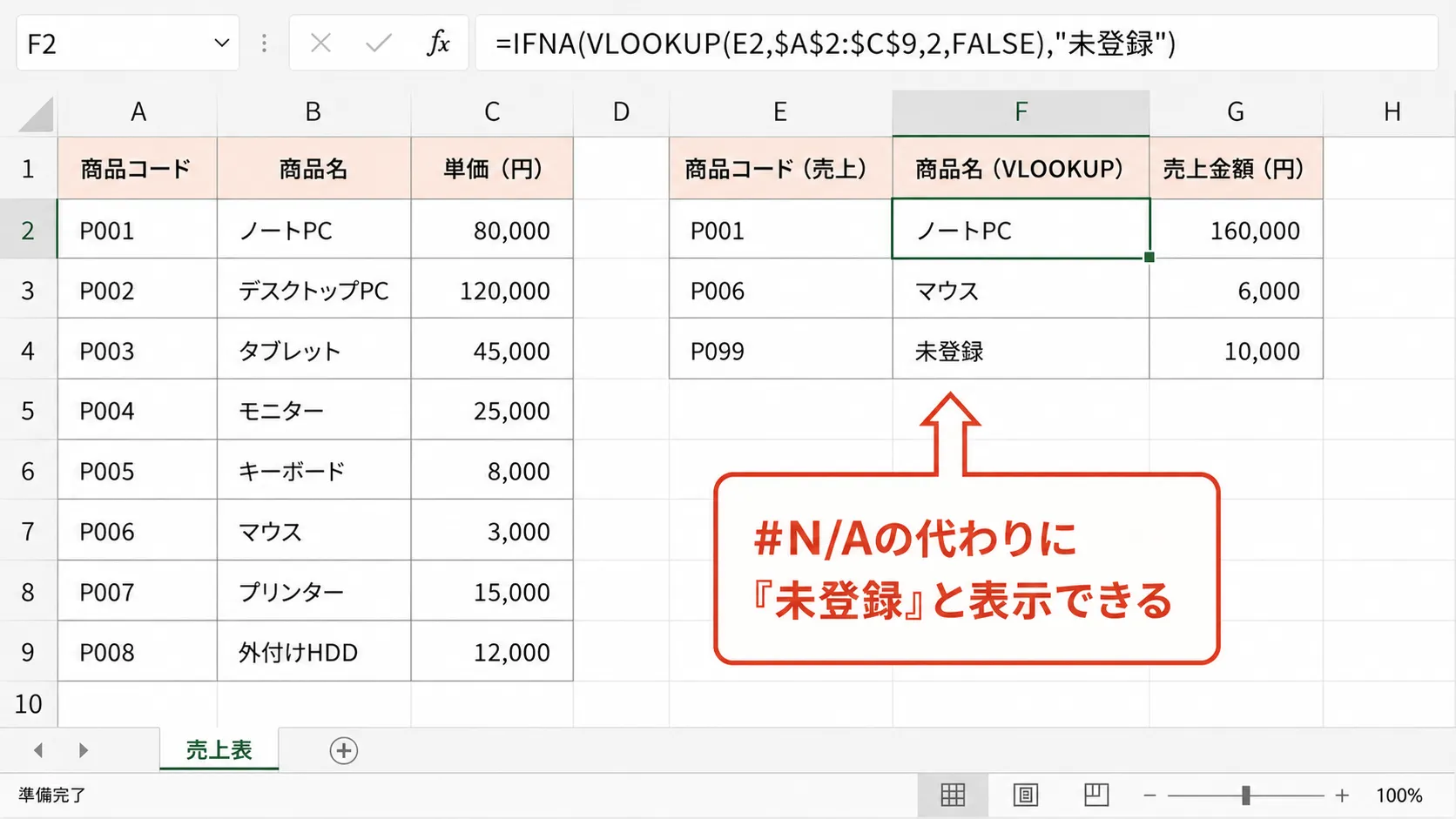Viewport: 1456px width, 819px height.
Task: Select cell with price 25,000
Action: (x=492, y=411)
